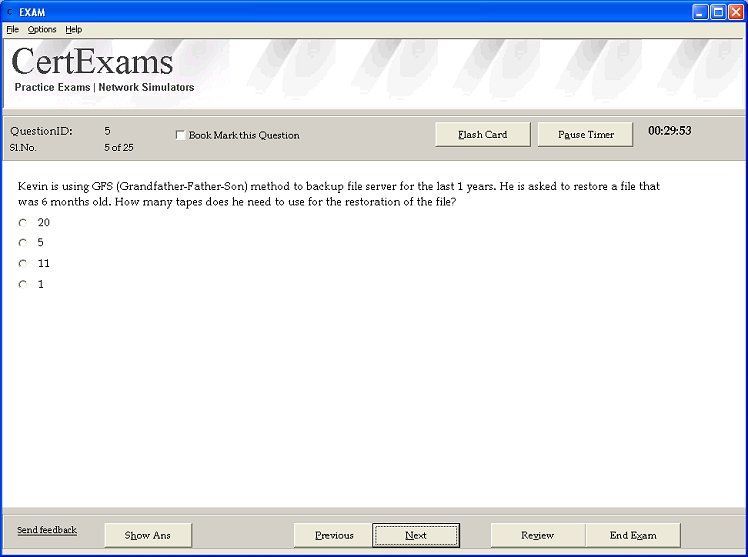This screenshot has width=748, height=557.
Task: Open the Review screen
Action: pyautogui.click(x=538, y=535)
